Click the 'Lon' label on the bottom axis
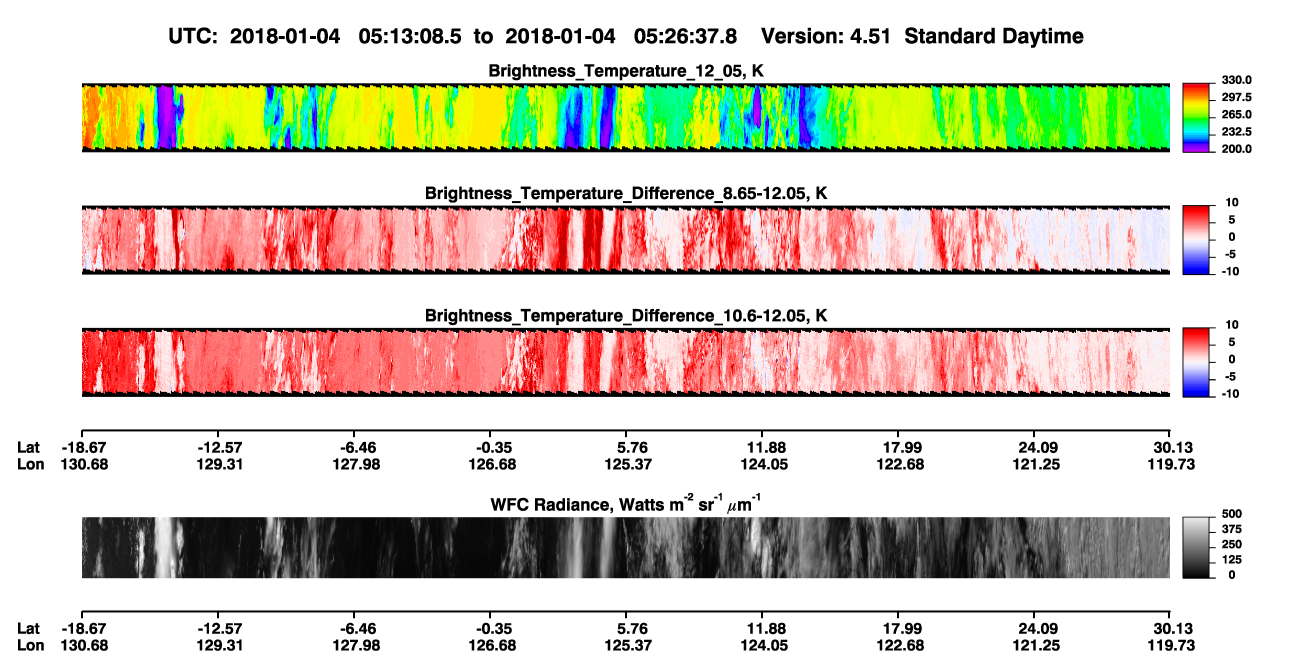The image size is (1300, 667). [30, 646]
